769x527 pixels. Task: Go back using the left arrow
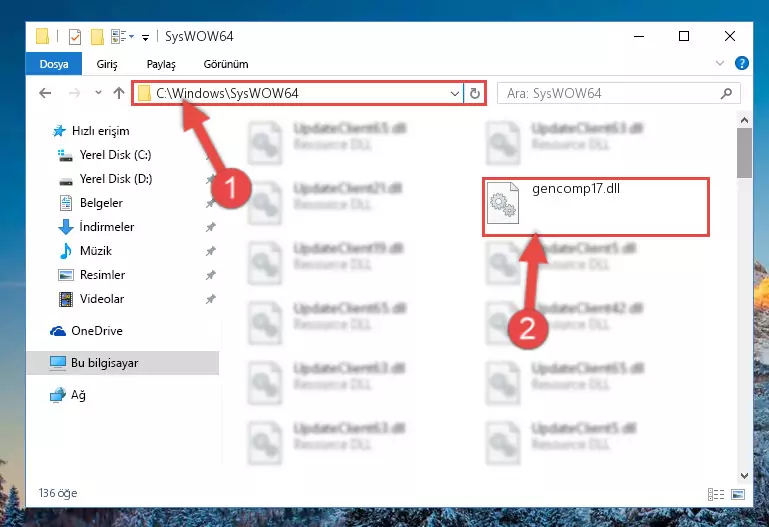click(45, 93)
